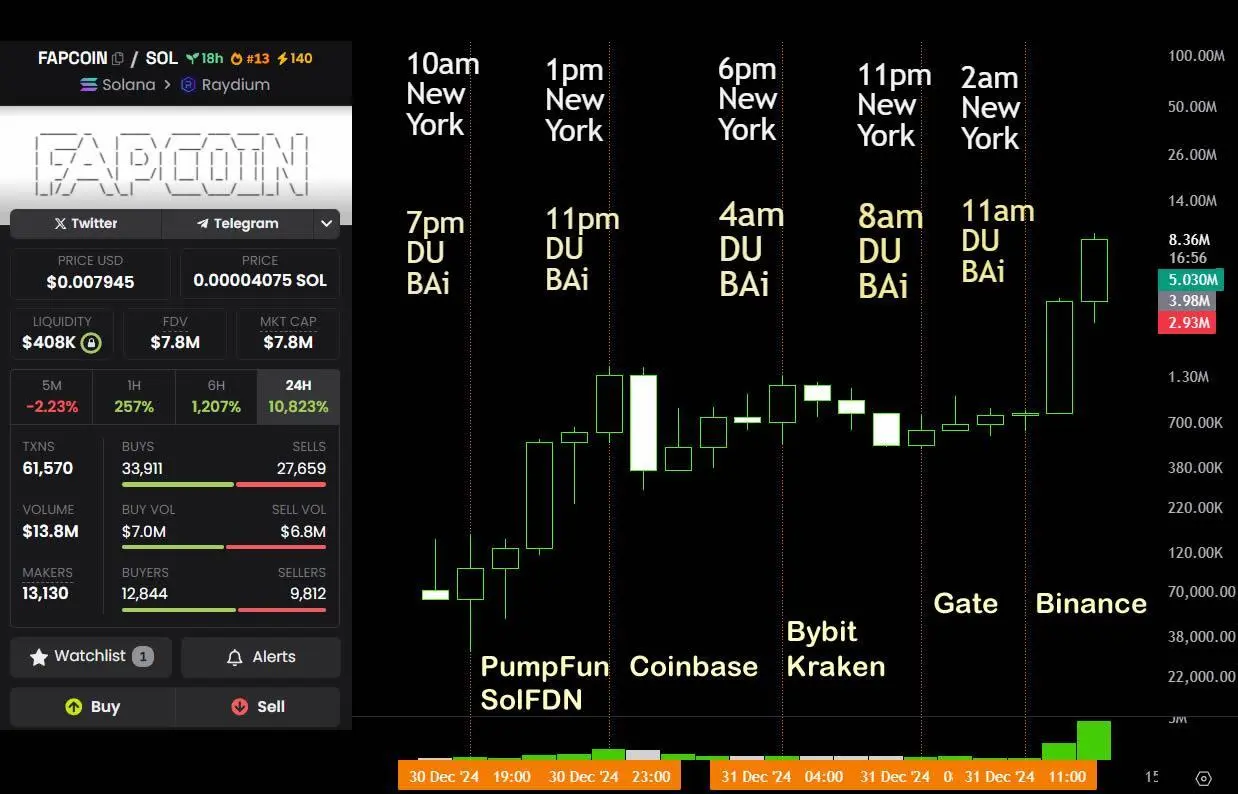Click the SELLS count 27,659

tap(301, 468)
